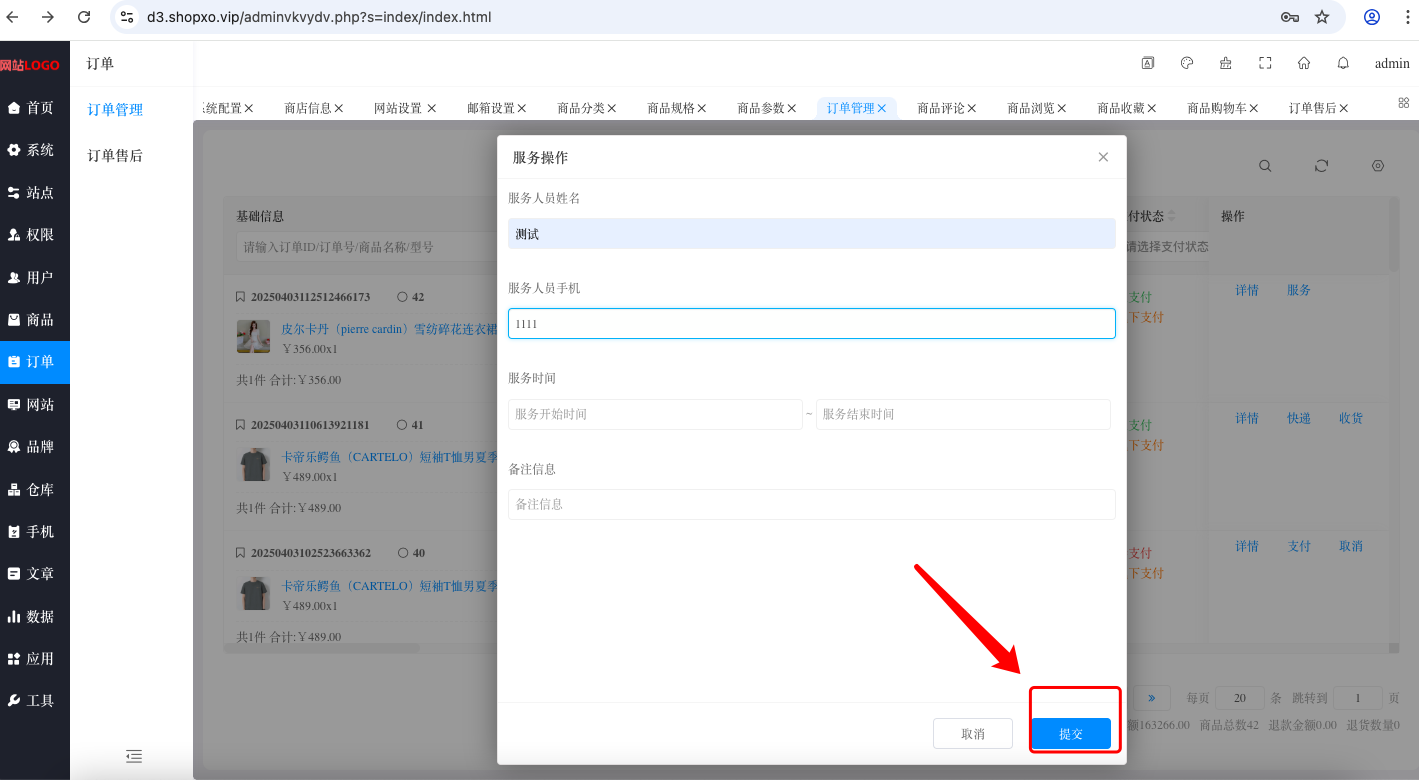The width and height of the screenshot is (1419, 780).
Task: Open the 手机 mobile sidebar item
Action: (34, 532)
